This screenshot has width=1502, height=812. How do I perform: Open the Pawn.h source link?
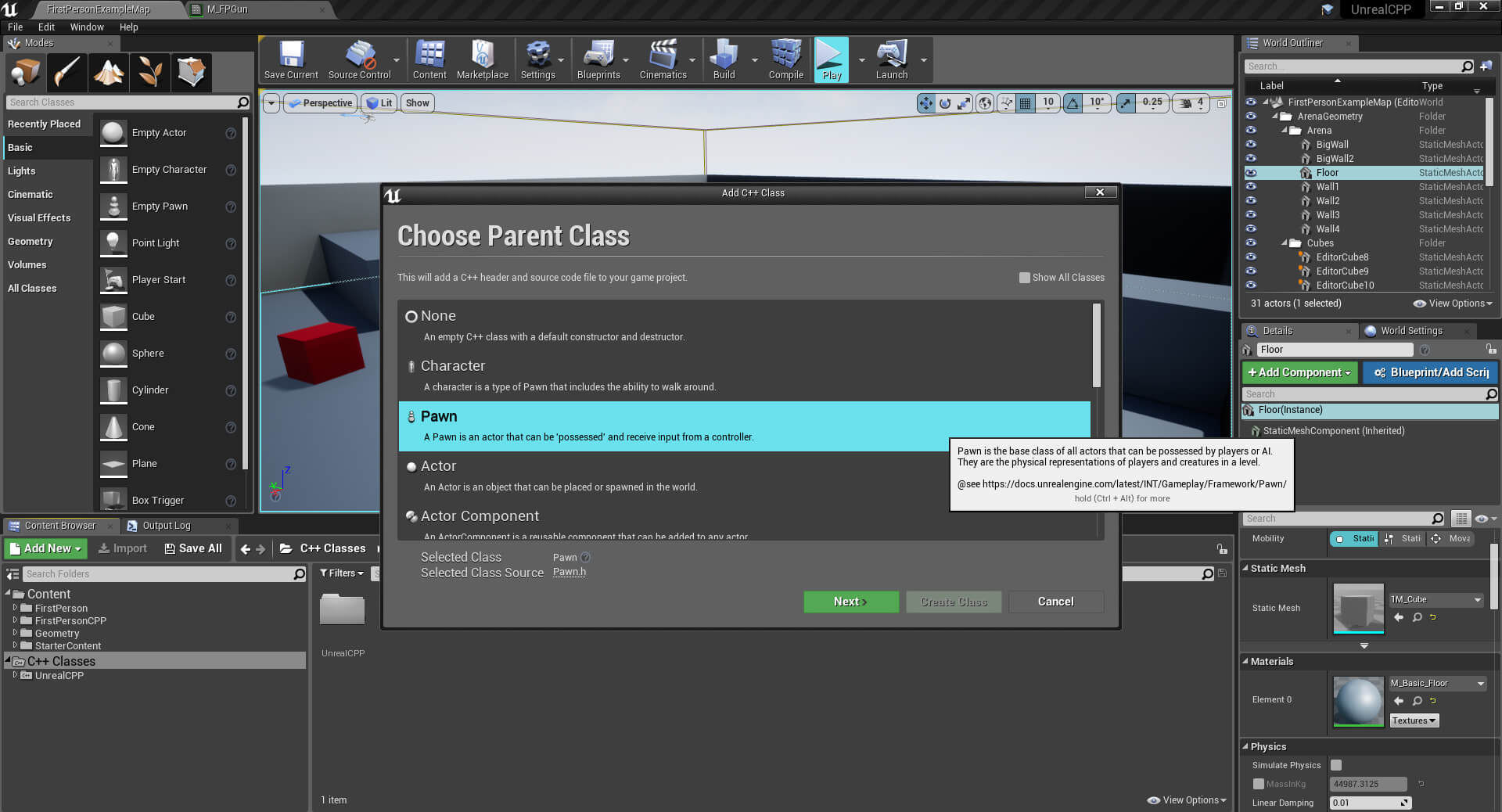[x=569, y=572]
